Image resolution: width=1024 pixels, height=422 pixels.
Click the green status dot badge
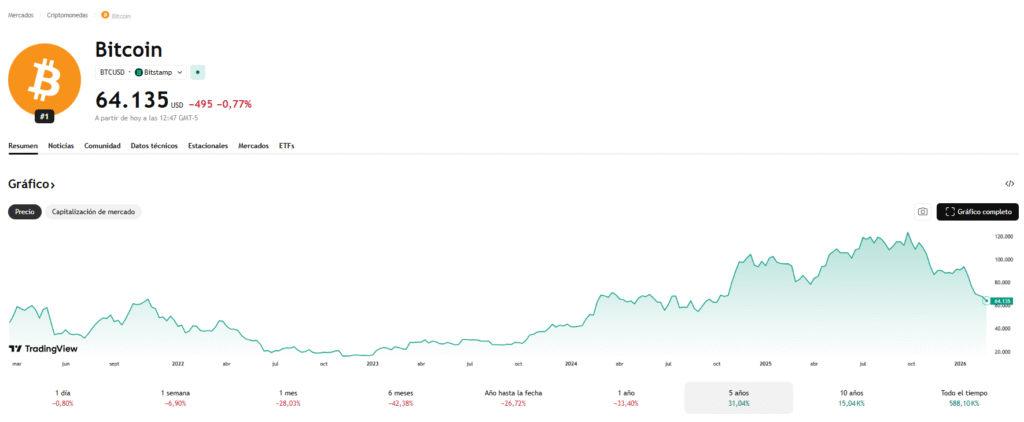198,73
